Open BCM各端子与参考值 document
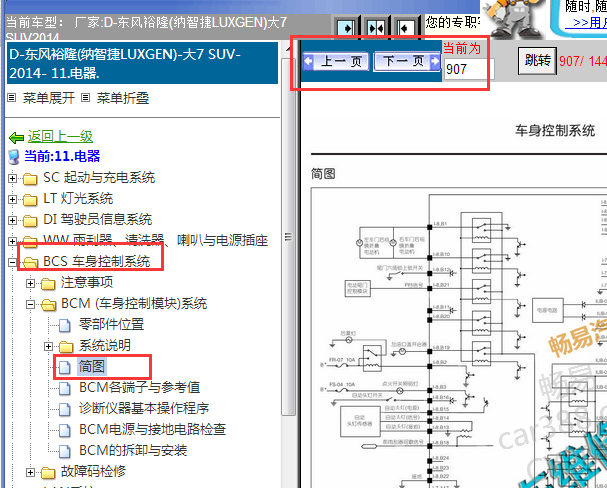This screenshot has height=488, width=607. tap(140, 387)
